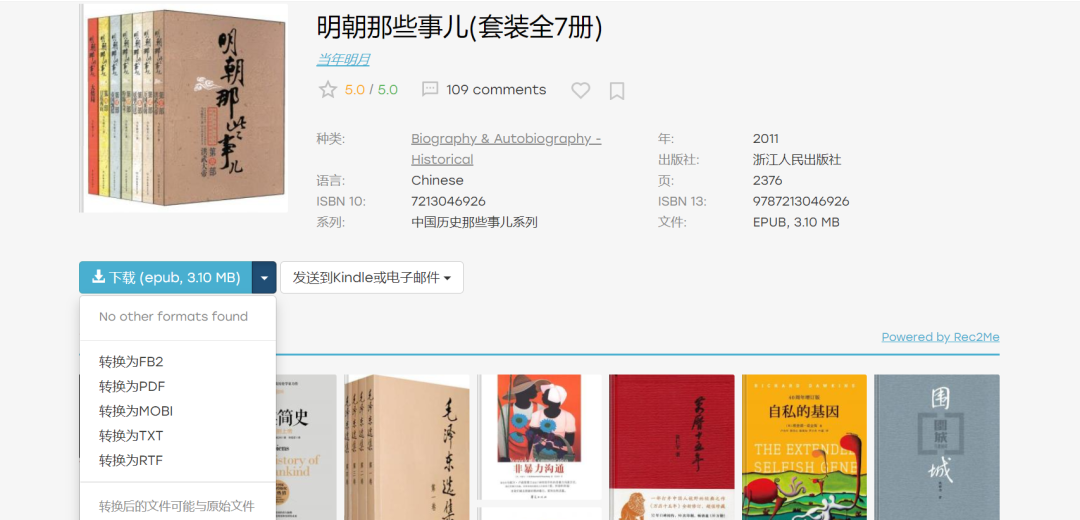Image resolution: width=1080 pixels, height=520 pixels.
Task: Bookmark this book with the bookmark icon
Action: point(617,91)
